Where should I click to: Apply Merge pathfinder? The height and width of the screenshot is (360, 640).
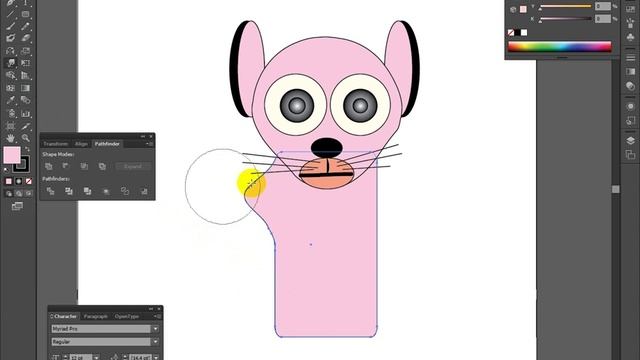(x=87, y=191)
